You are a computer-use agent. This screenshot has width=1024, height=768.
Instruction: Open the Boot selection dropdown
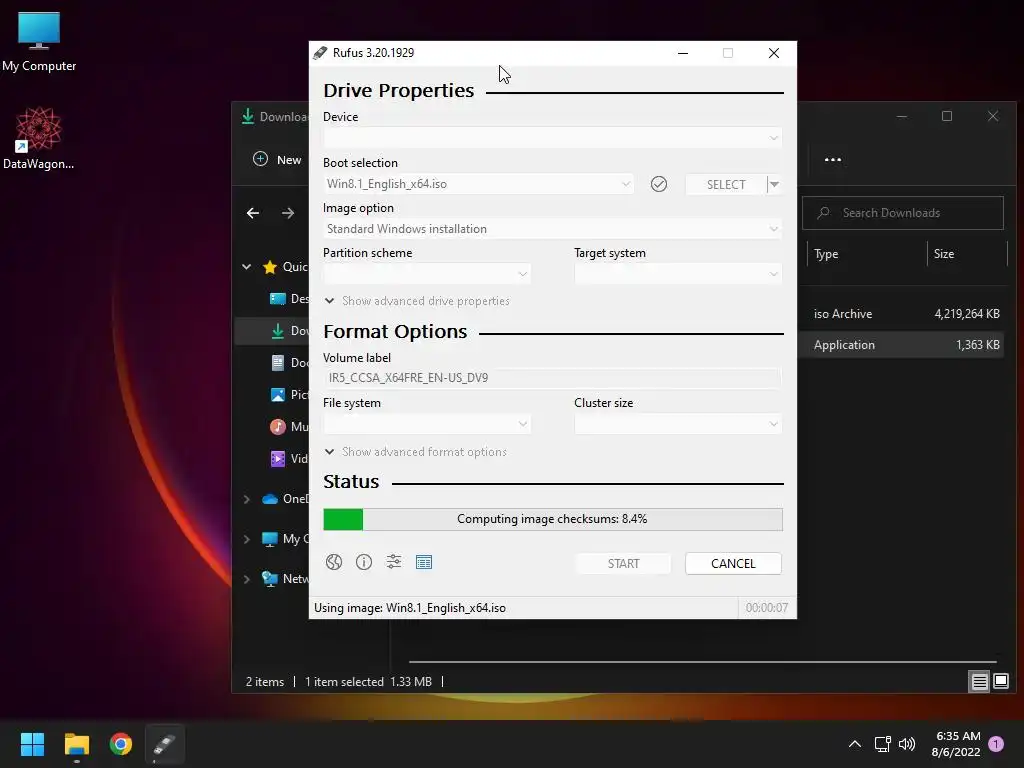tap(478, 184)
